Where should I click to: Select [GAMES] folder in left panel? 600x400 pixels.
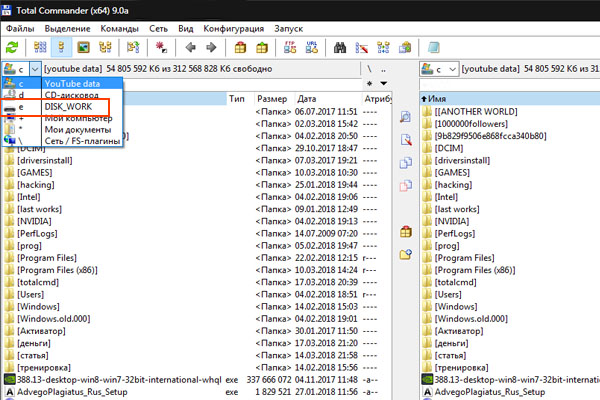[x=34, y=172]
